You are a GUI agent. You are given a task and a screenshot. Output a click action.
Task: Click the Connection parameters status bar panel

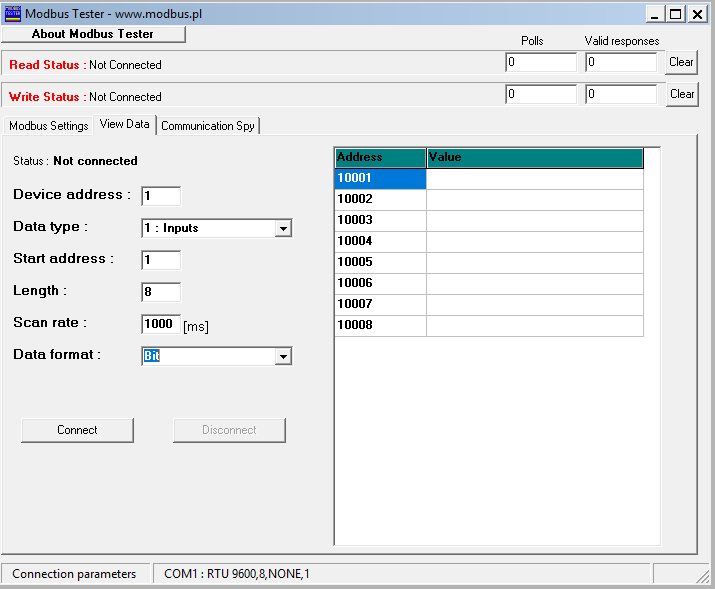click(75, 574)
